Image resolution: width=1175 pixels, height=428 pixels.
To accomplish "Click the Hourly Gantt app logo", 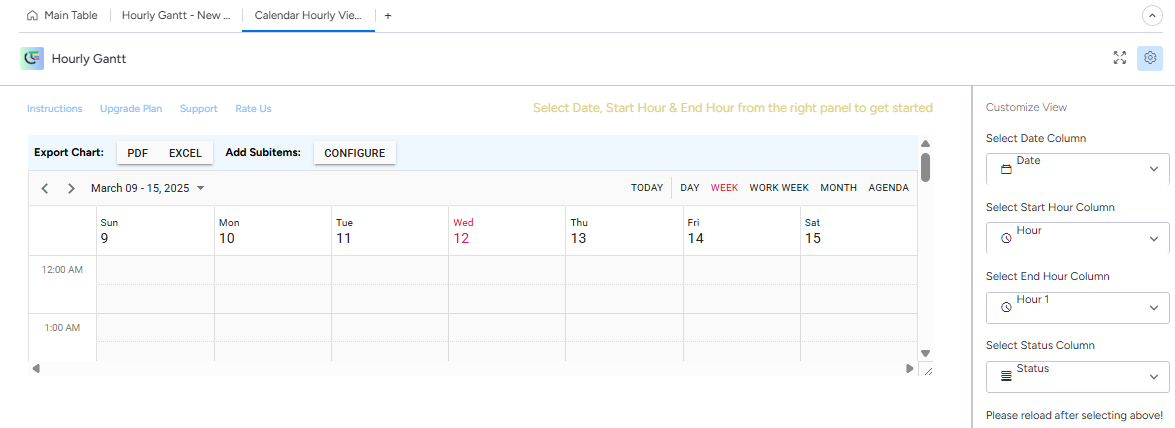I will pos(32,58).
